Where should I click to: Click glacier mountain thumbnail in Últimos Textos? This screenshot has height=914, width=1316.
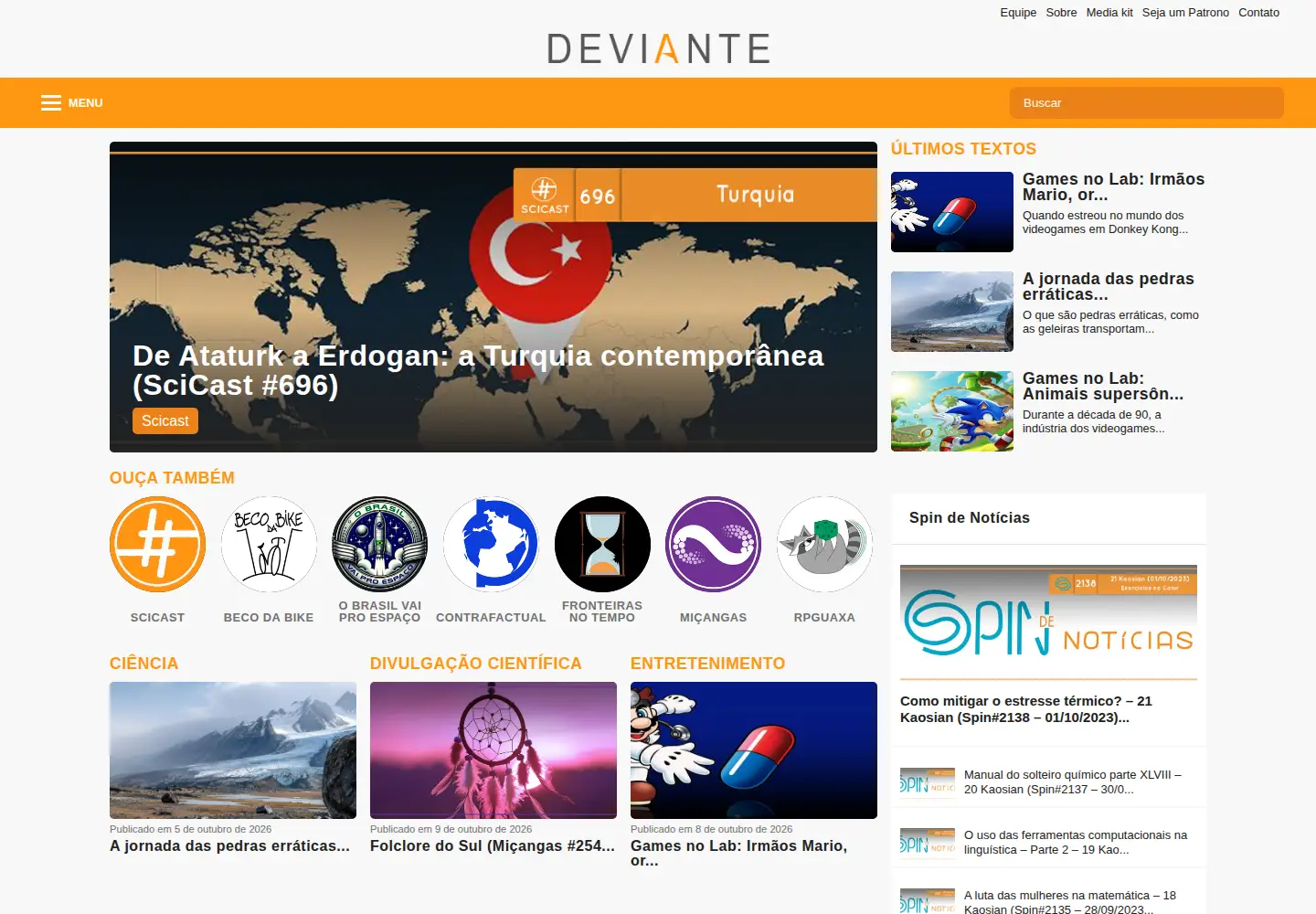coord(952,312)
